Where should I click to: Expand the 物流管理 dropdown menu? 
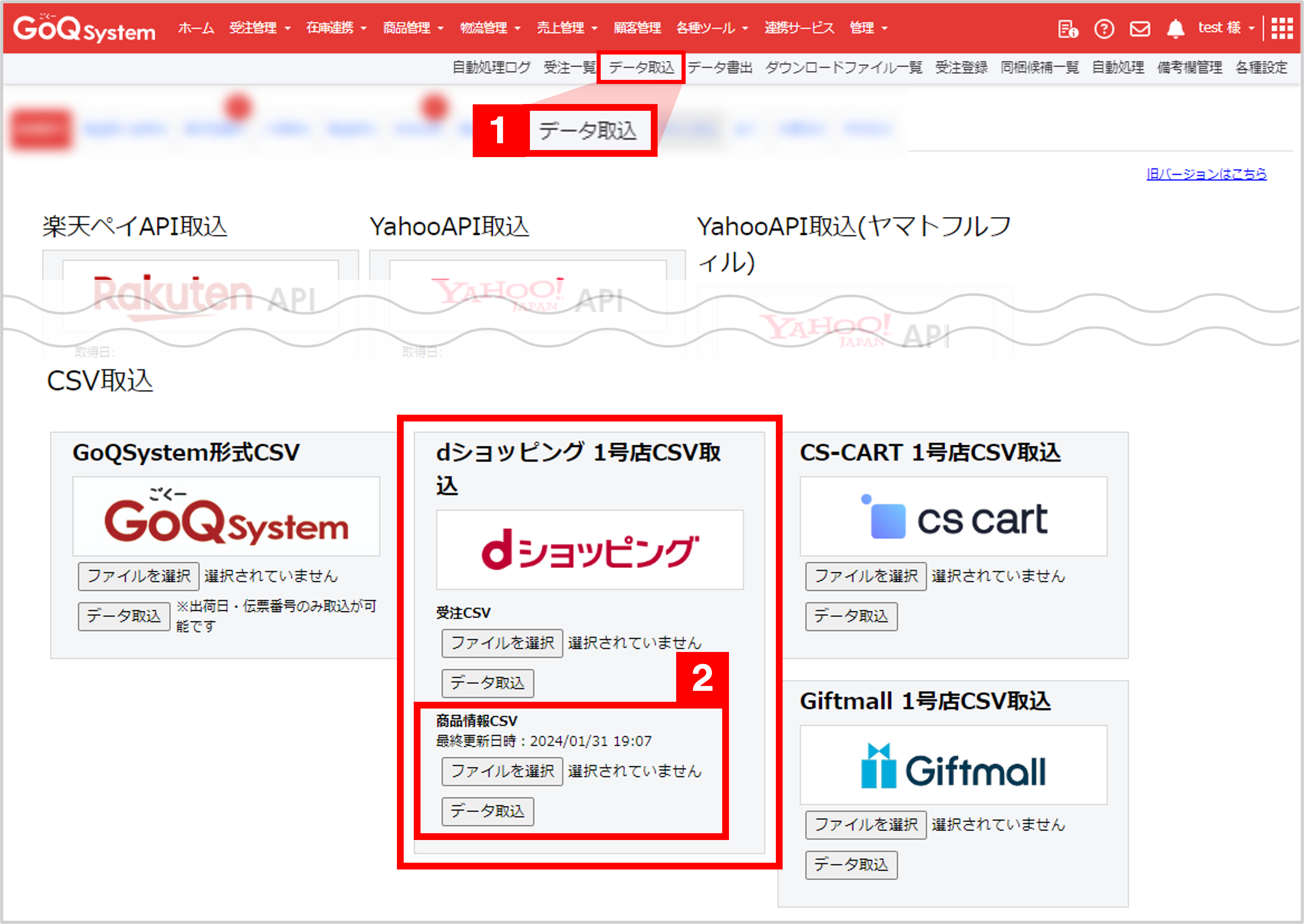pos(490,28)
